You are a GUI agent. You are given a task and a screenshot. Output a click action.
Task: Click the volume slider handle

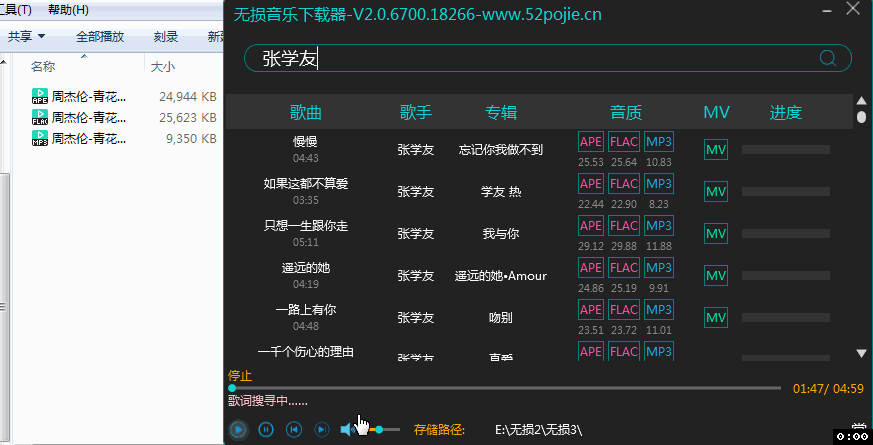[379, 429]
